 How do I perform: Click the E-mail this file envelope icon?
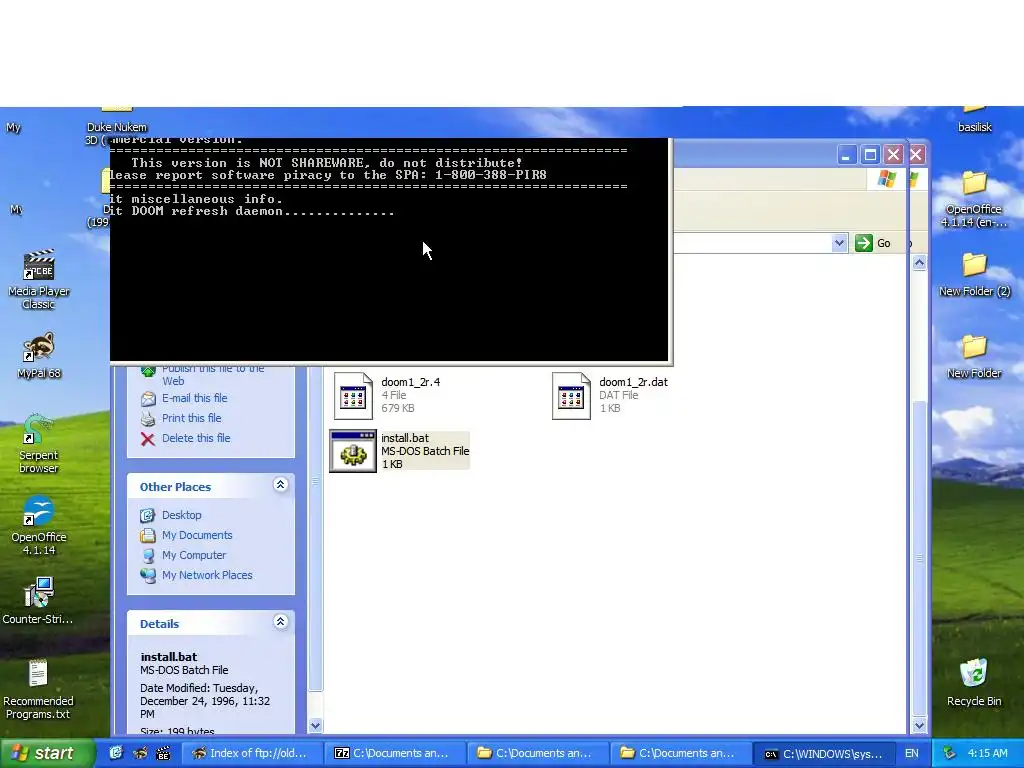(148, 398)
